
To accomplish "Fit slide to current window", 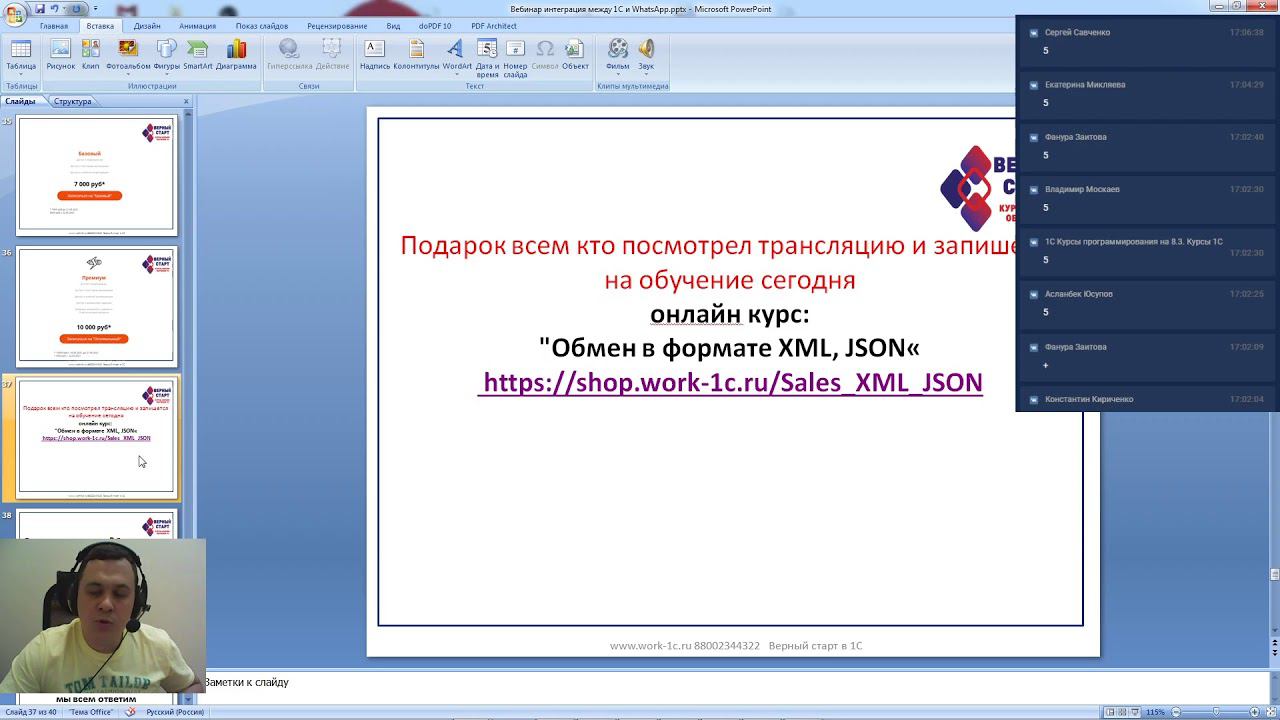I will click(x=1270, y=712).
